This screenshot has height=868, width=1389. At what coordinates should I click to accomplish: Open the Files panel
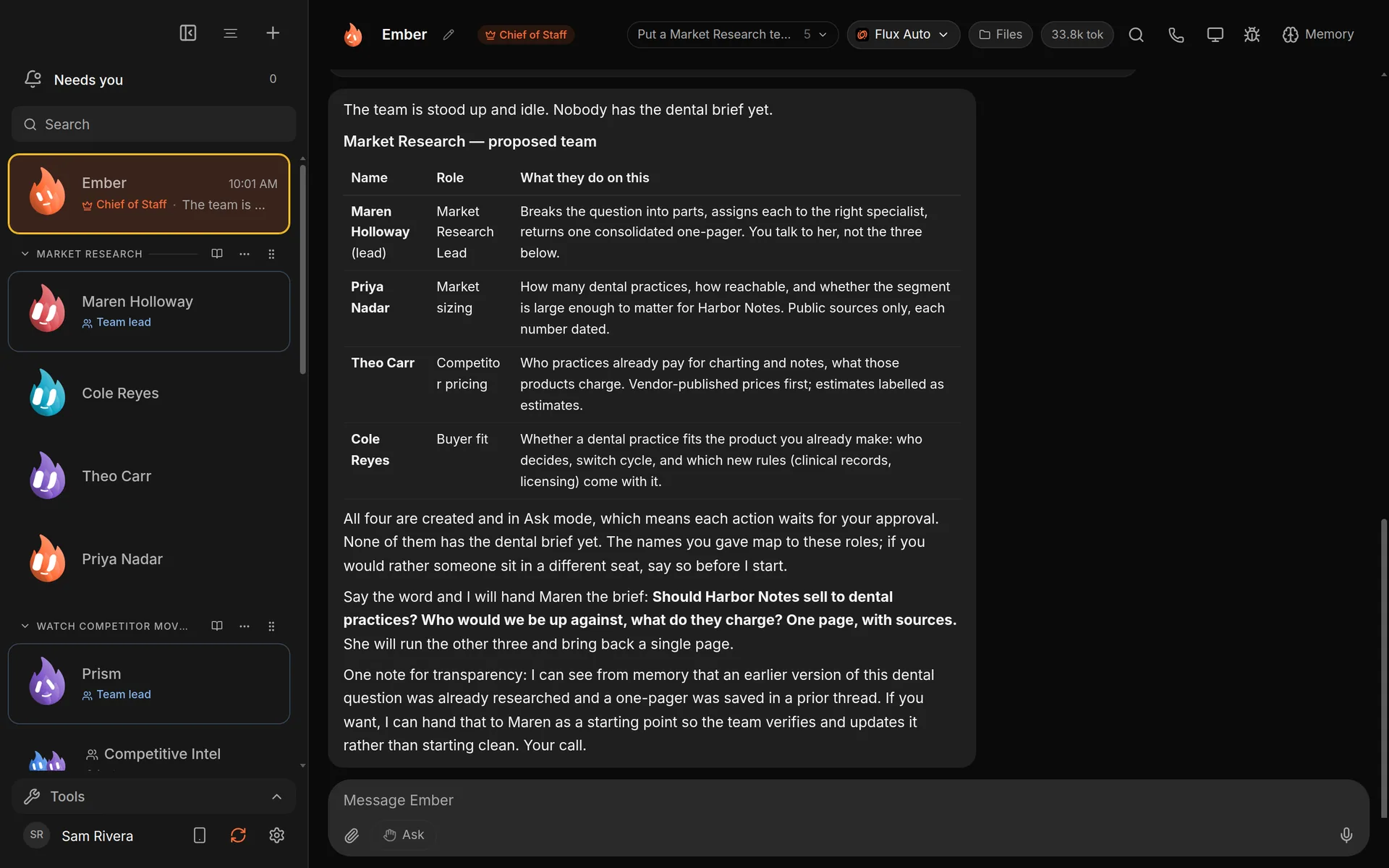[1001, 35]
